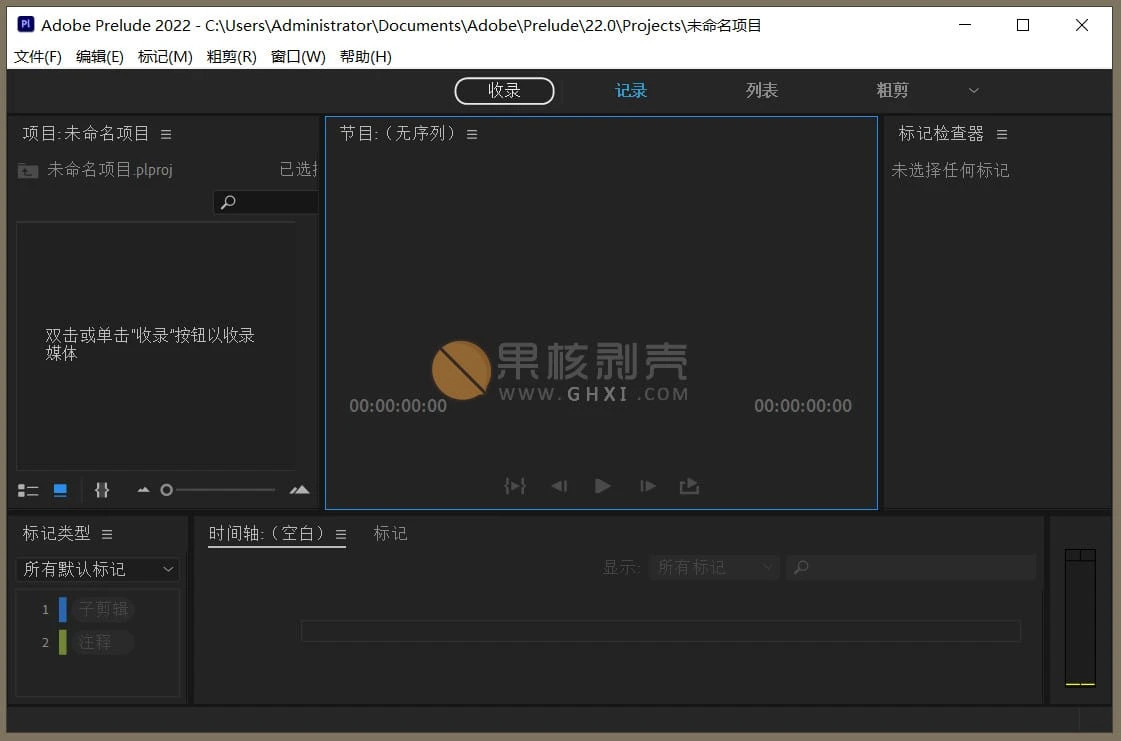Open the 项目:未命名项目 panel menu

point(166,134)
